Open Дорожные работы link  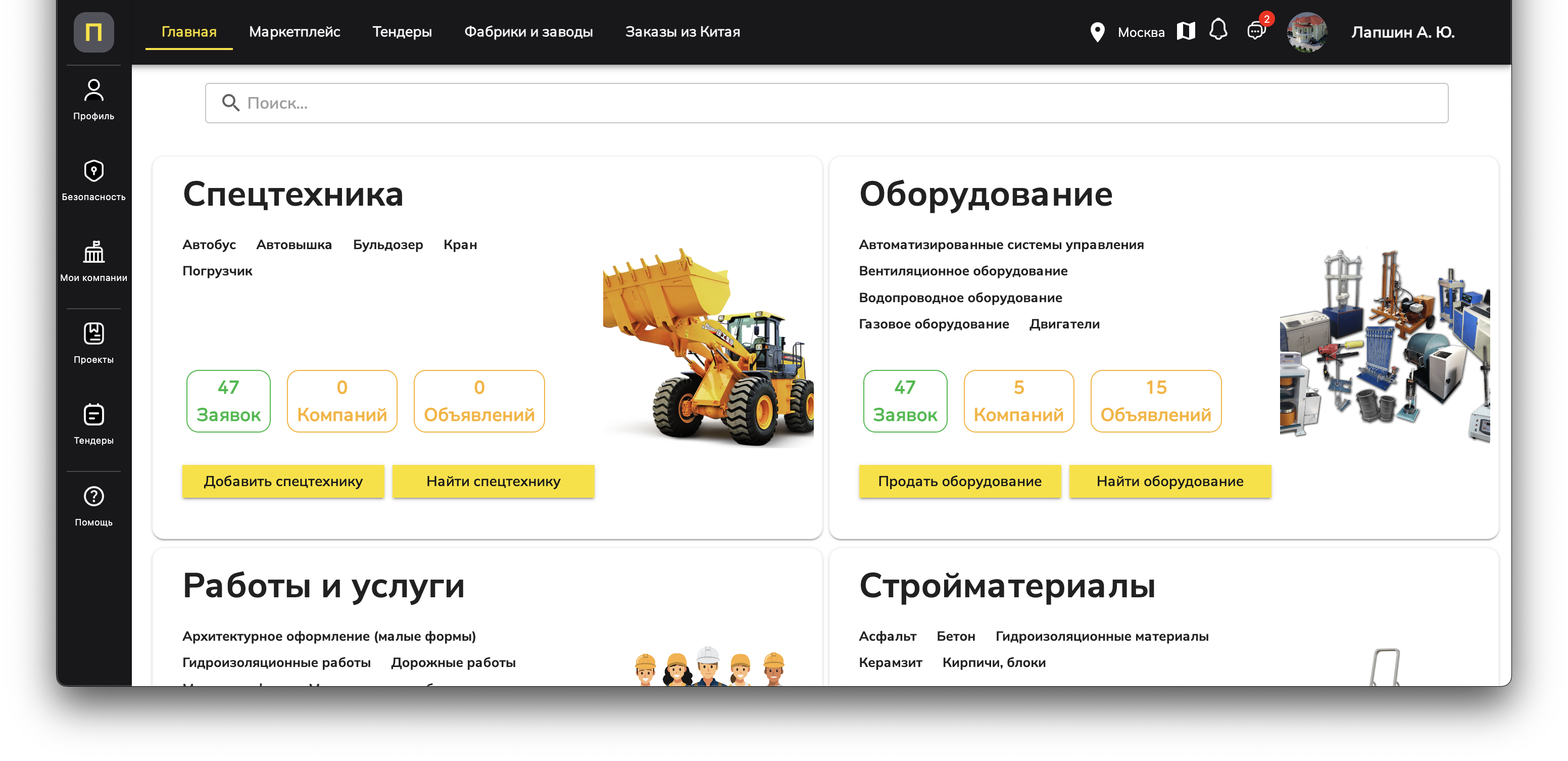453,662
